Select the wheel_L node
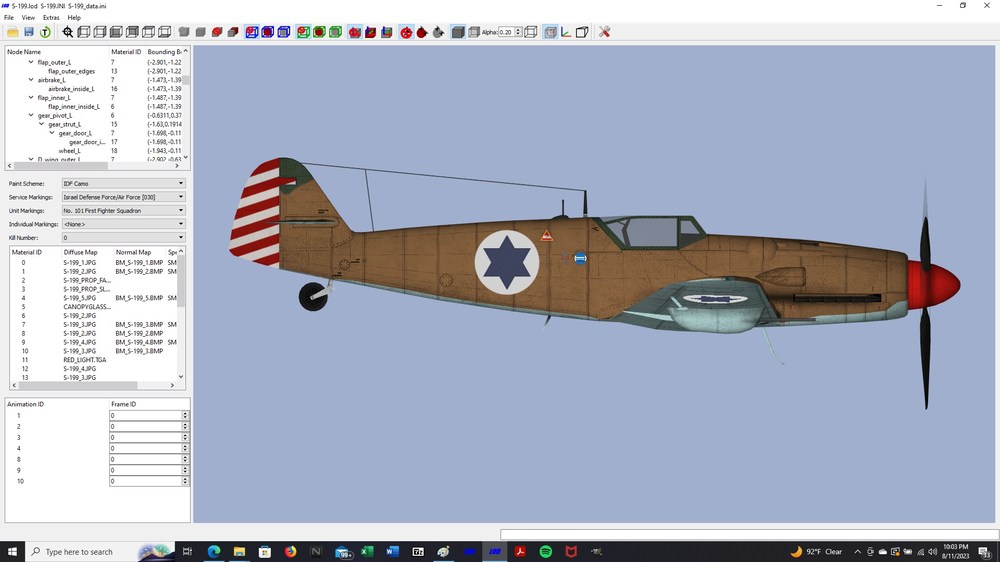The image size is (1000, 562). point(70,151)
